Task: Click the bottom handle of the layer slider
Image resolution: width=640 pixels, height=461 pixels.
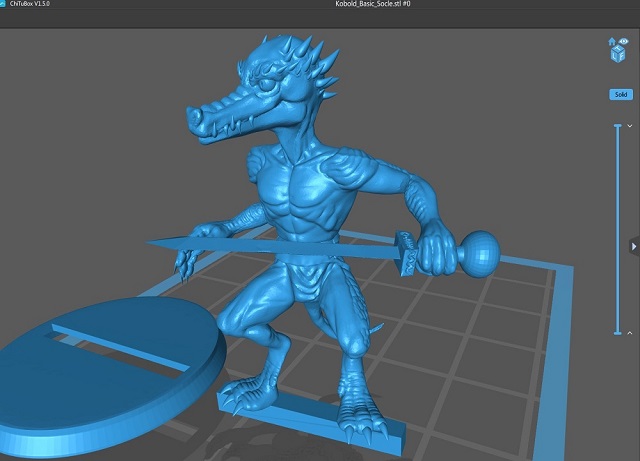Action: coord(618,333)
